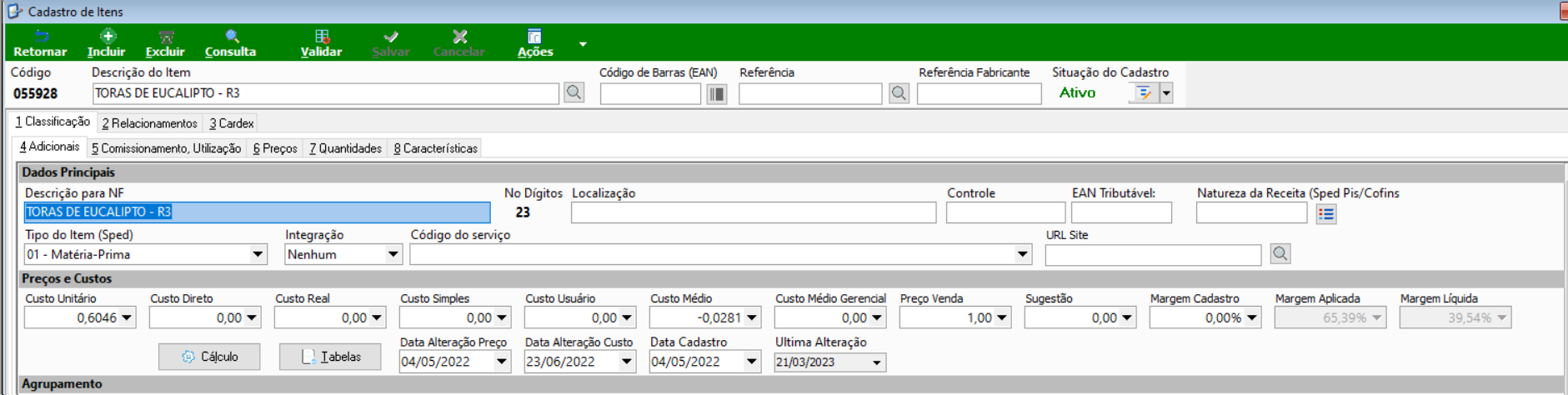1568x395 pixels.
Task: Open the 3 Cardex tab
Action: tap(231, 123)
